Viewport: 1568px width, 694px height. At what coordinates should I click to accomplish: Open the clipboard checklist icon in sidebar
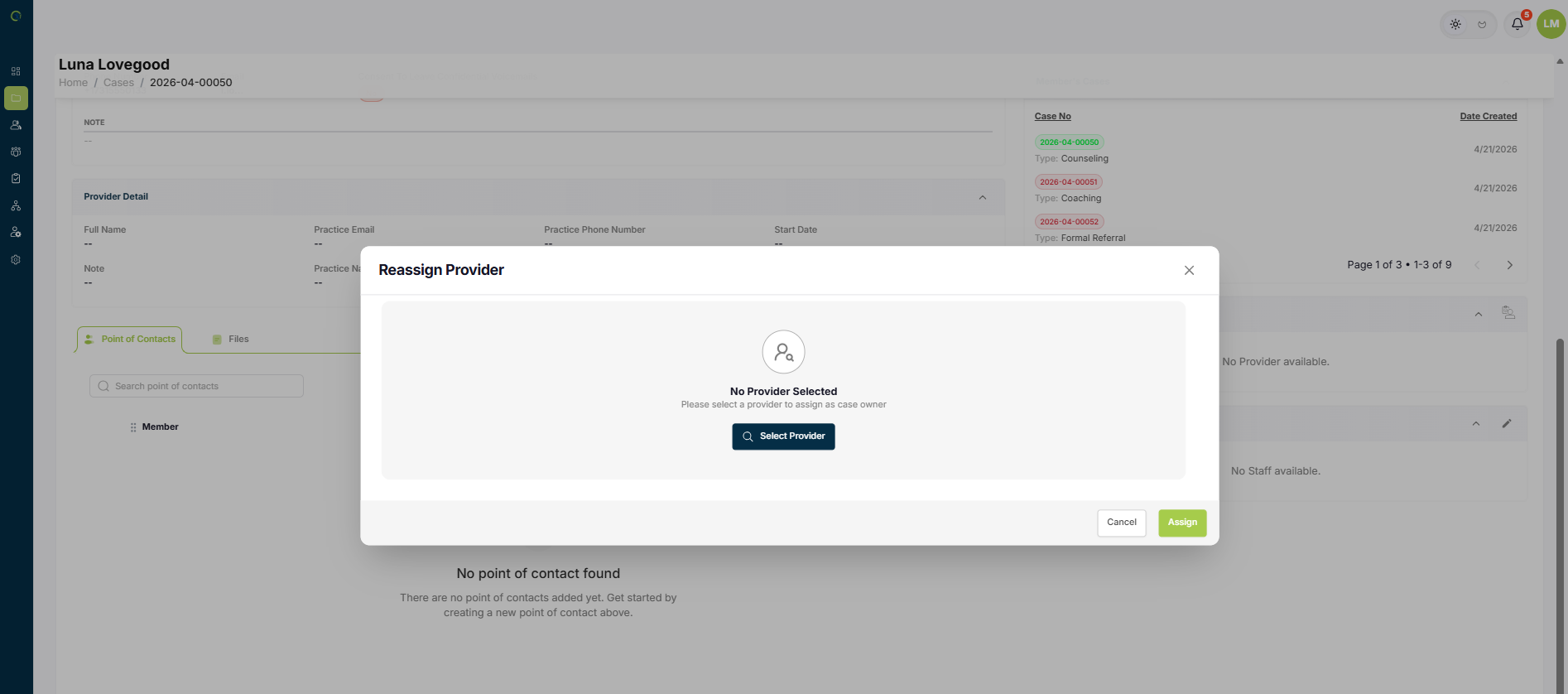[x=16, y=178]
